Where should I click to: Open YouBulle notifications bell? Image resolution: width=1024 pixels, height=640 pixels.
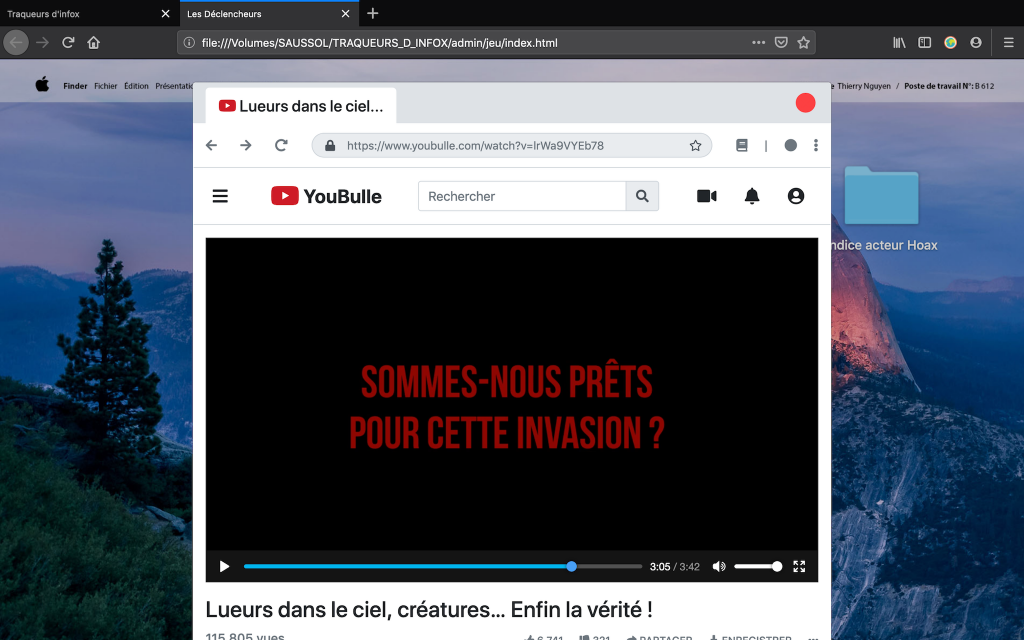pyautogui.click(x=752, y=196)
